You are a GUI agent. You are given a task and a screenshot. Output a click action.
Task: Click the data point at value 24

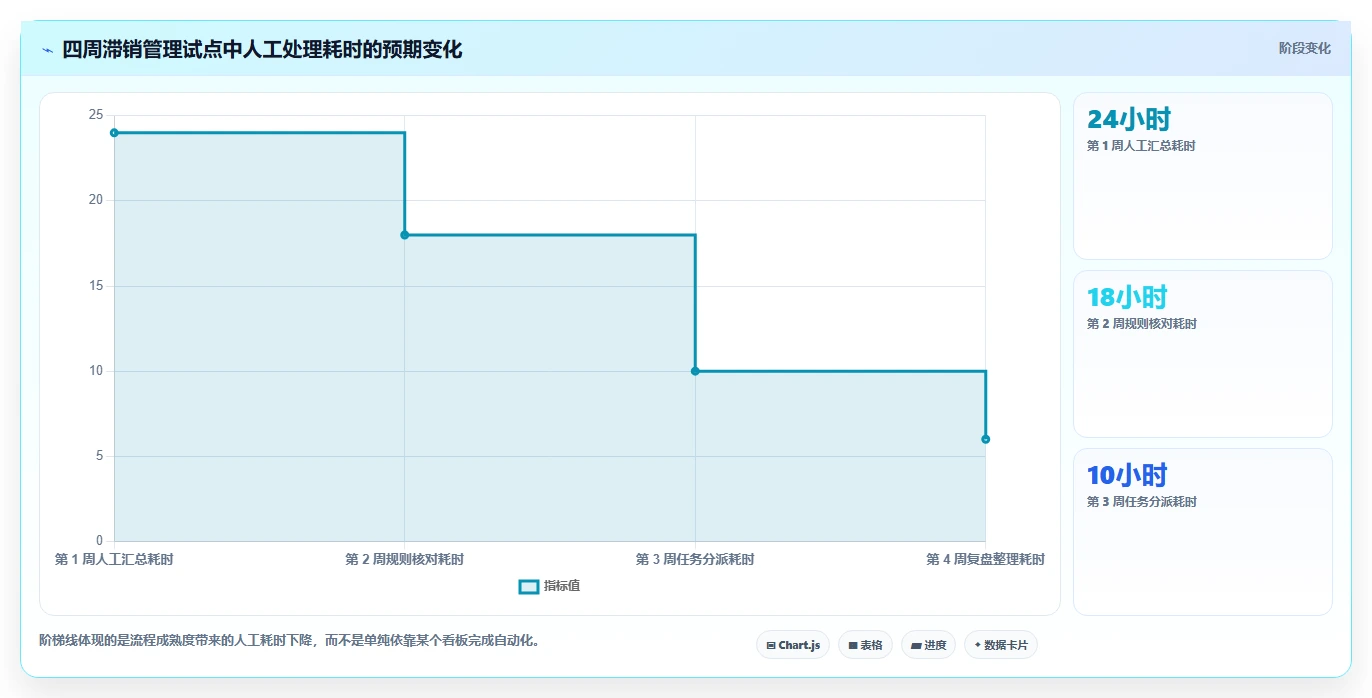[114, 132]
